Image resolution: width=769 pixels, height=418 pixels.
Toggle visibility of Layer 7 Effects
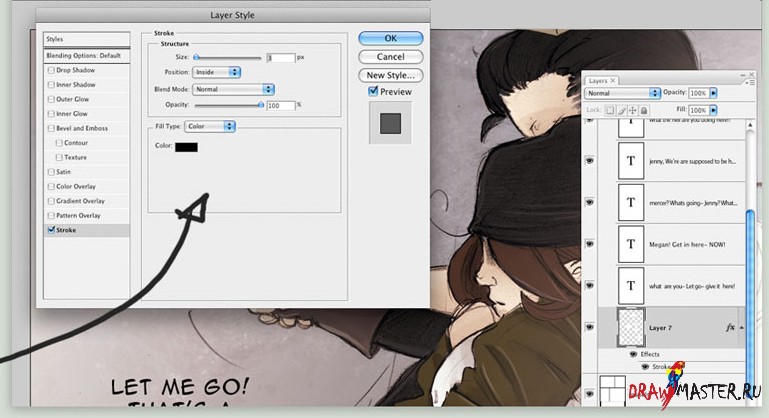[633, 354]
